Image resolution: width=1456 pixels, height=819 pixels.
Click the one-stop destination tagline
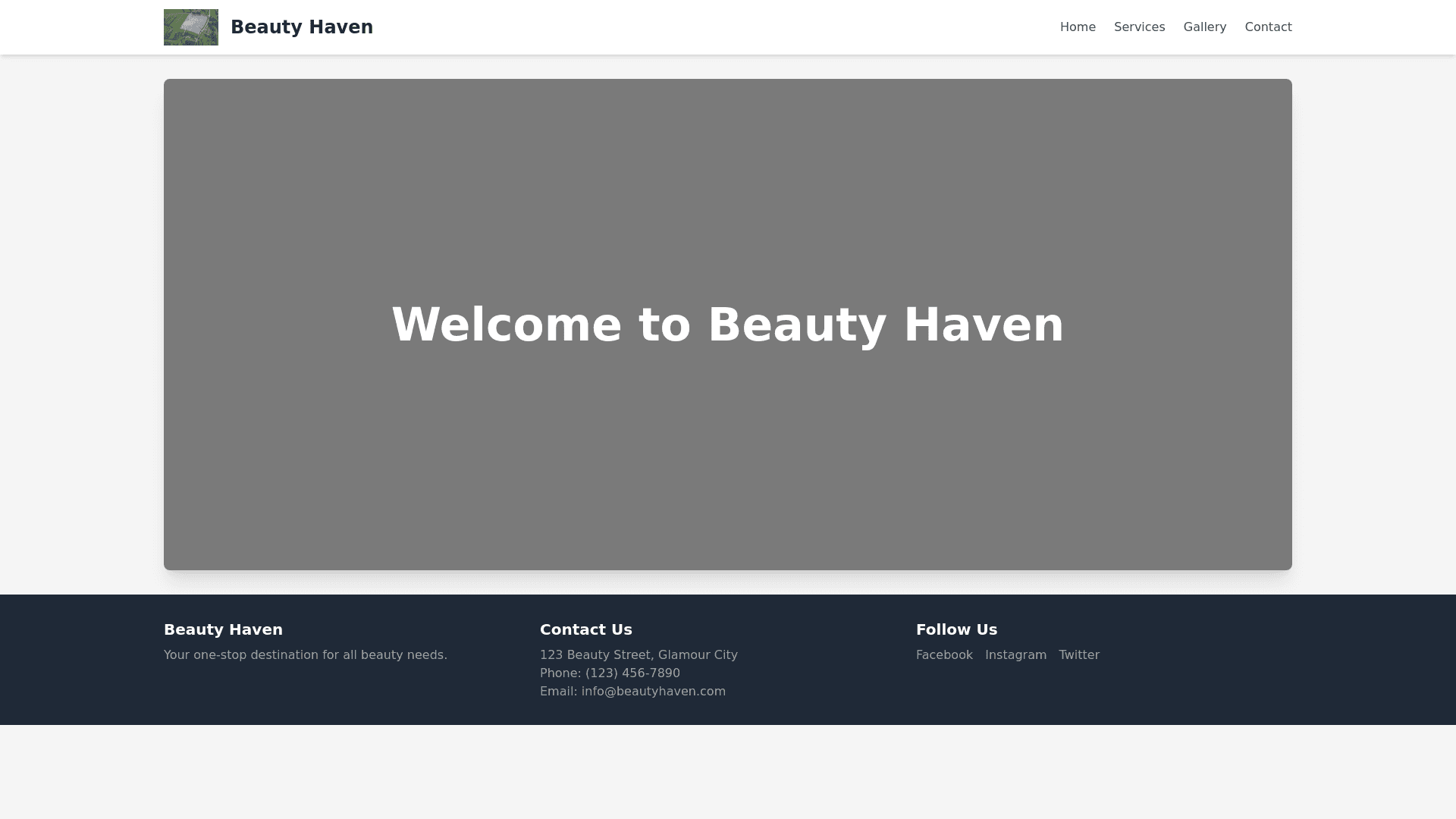pos(306,654)
